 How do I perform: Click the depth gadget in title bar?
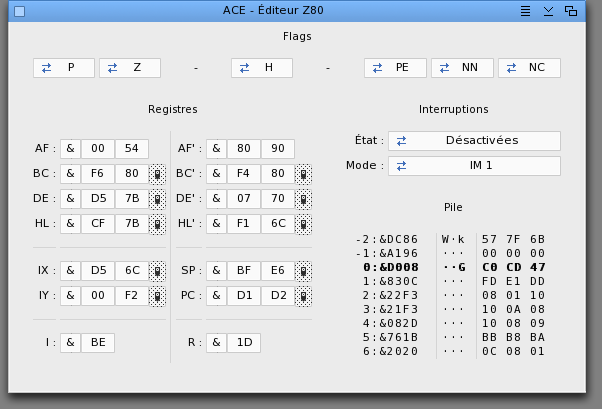(x=571, y=11)
